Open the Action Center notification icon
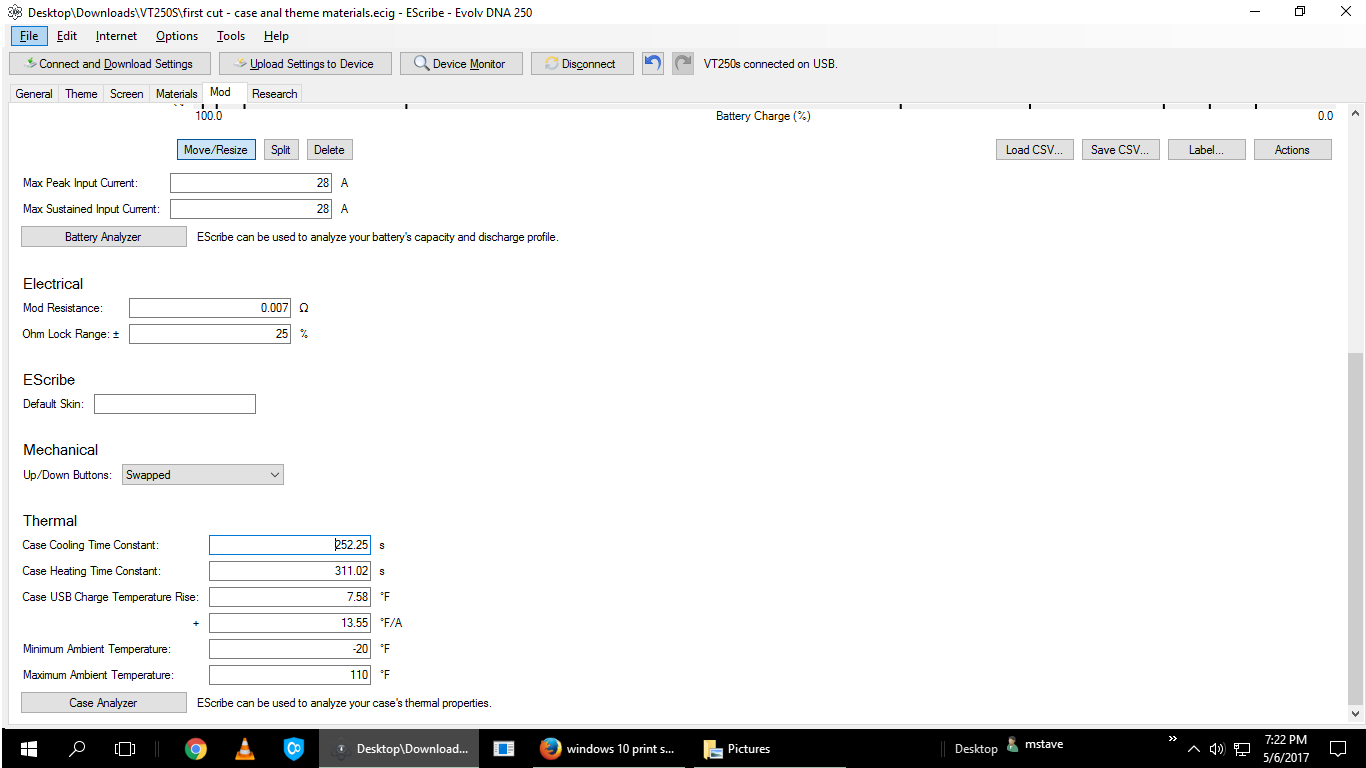This screenshot has width=1366, height=768. point(1337,748)
